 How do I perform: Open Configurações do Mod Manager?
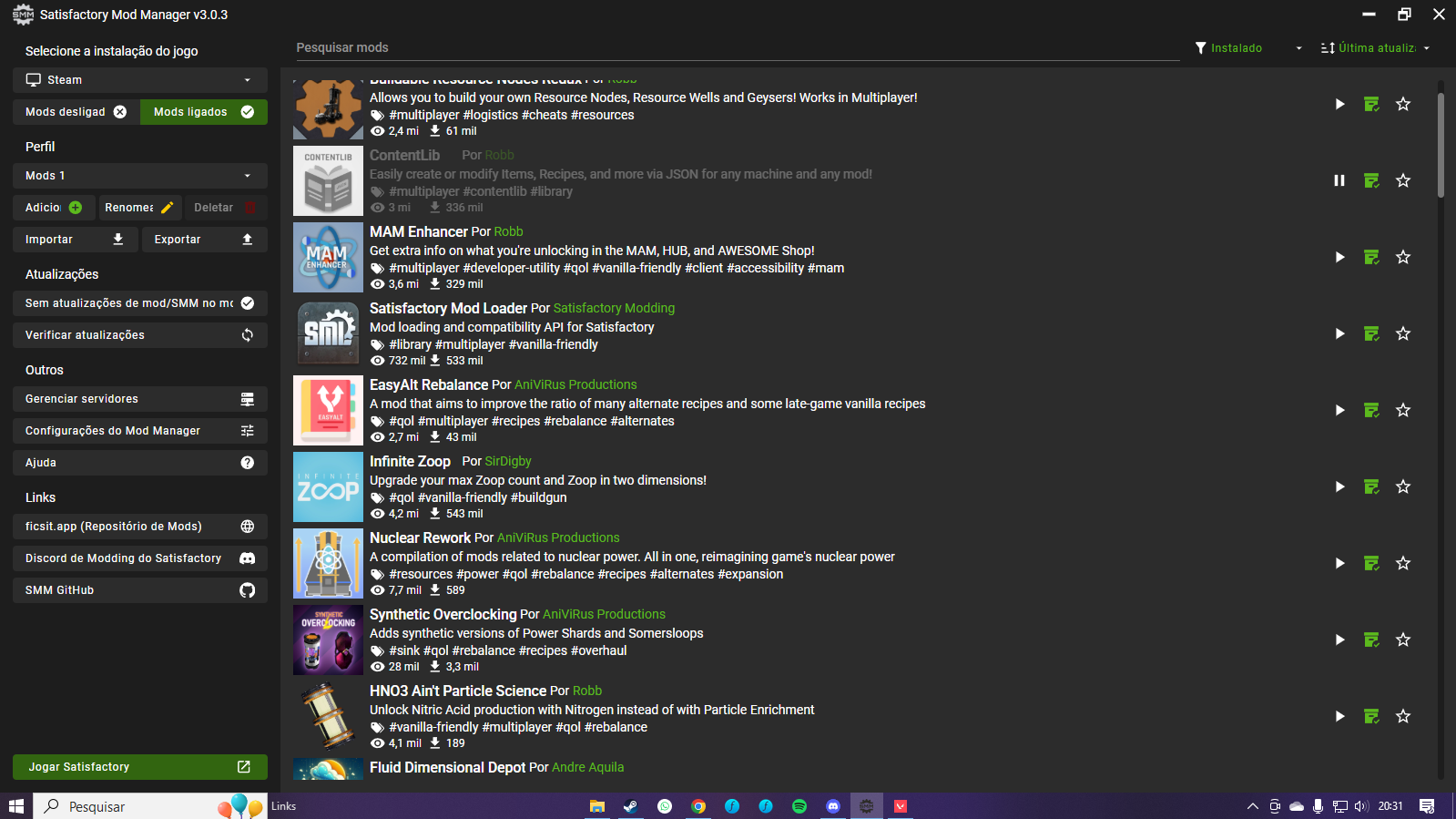tap(140, 431)
